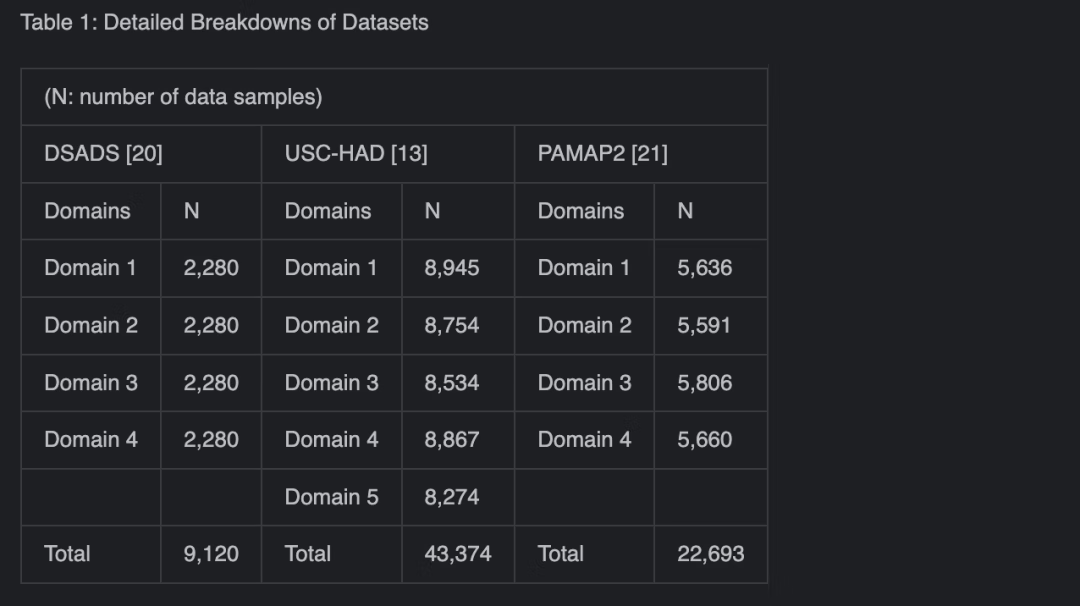The image size is (1080, 606).
Task: Click the PAMAP2 Domain 4 value 5,660
Action: (705, 440)
